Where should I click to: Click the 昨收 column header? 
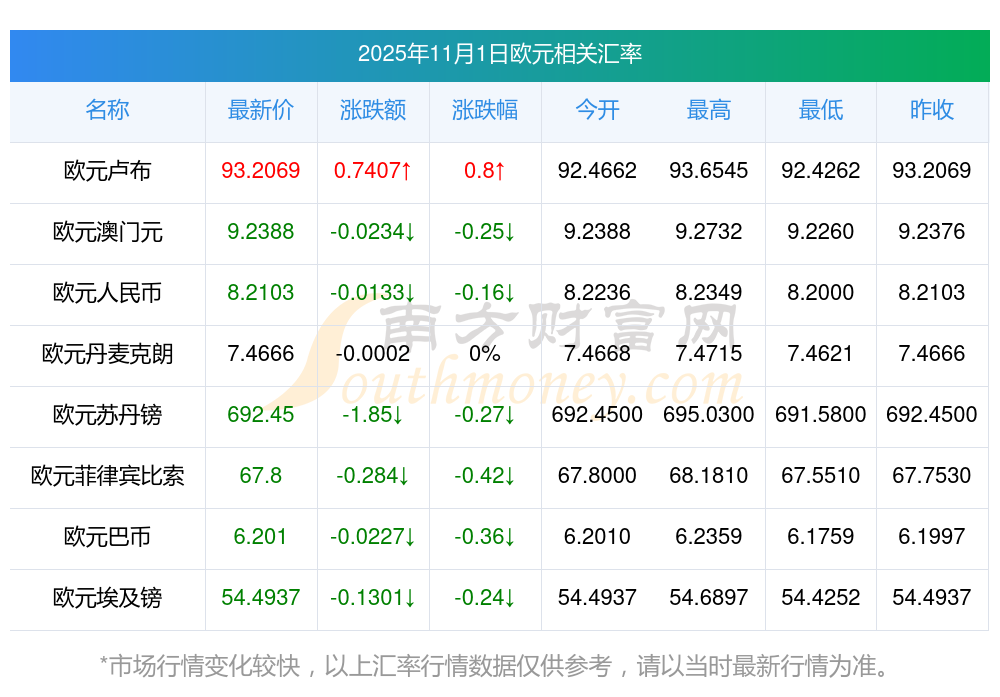pos(932,110)
